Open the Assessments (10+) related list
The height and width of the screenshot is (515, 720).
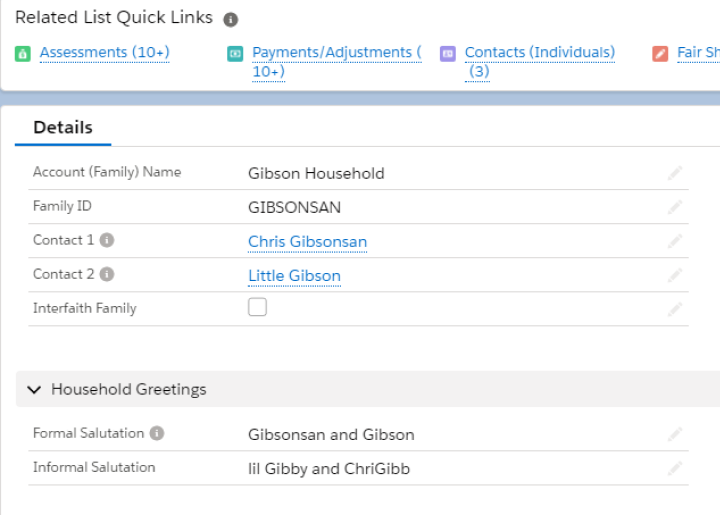click(x=105, y=53)
